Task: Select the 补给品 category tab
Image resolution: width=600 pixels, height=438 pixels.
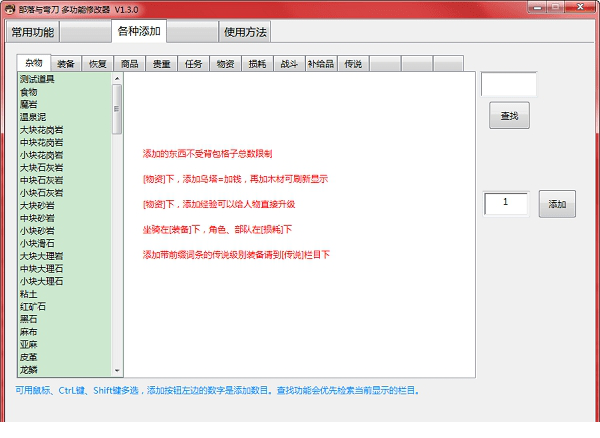Action: (321, 64)
